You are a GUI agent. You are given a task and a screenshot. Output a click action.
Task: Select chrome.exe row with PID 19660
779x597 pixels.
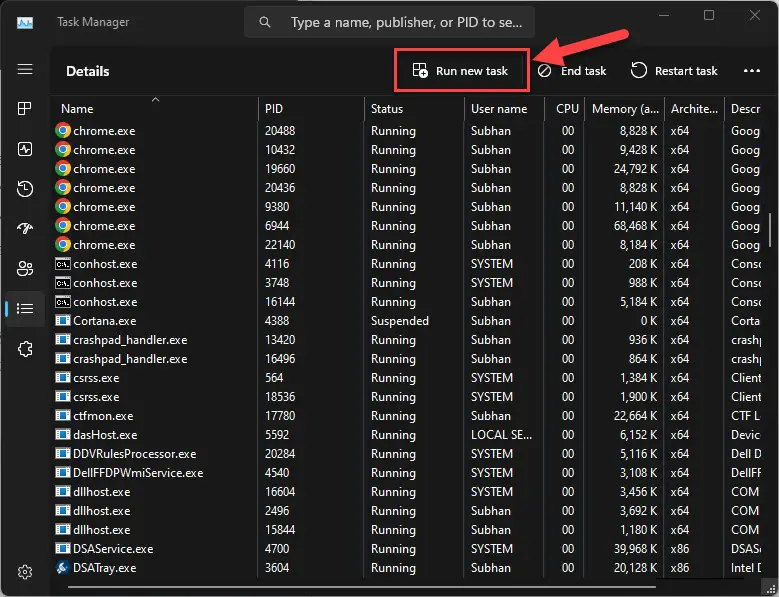(406, 169)
